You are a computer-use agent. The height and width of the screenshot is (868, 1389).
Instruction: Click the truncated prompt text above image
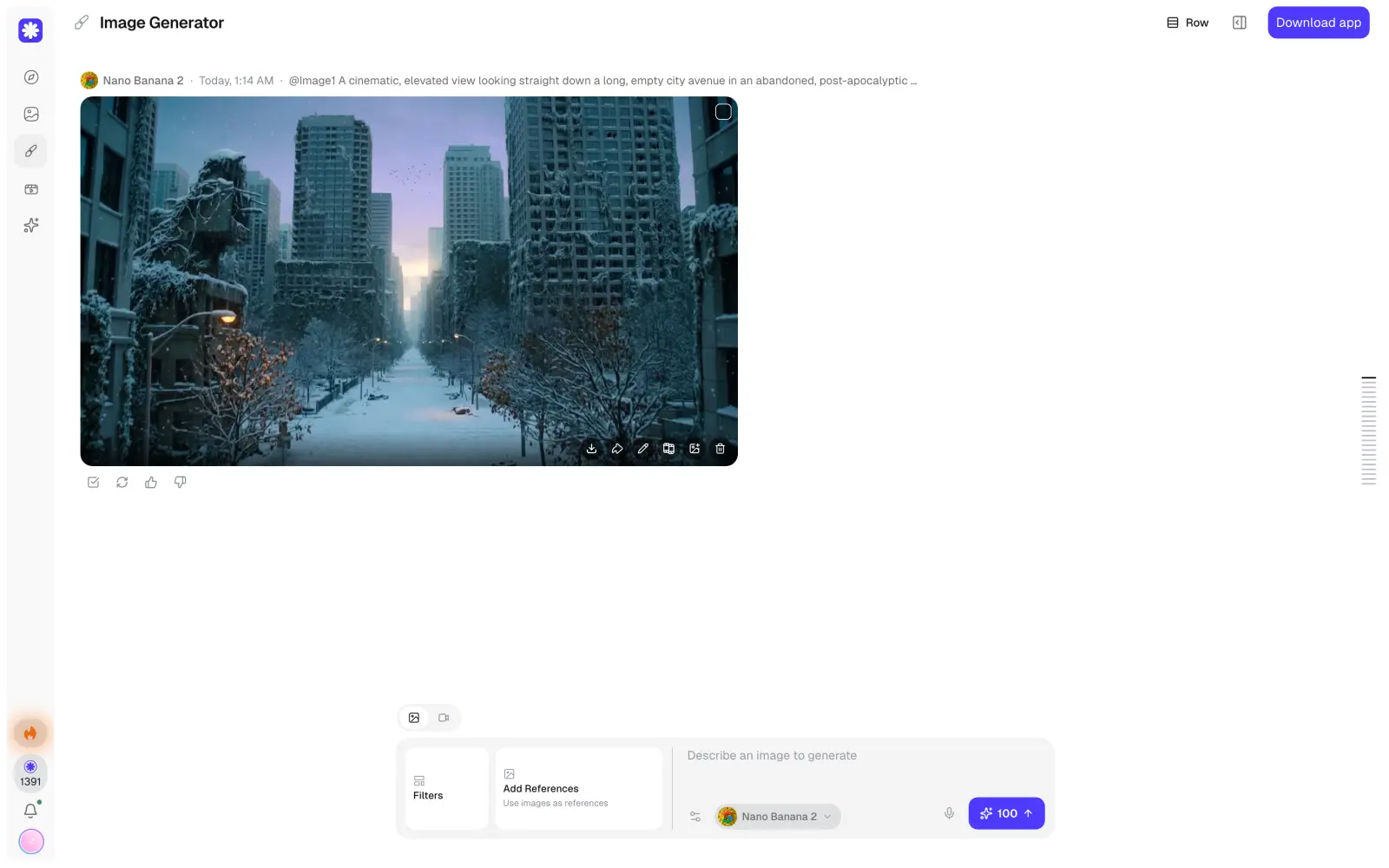[602, 81]
